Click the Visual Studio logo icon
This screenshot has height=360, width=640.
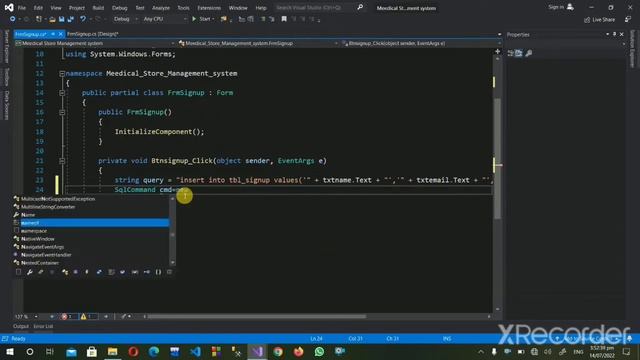click(x=9, y=7)
